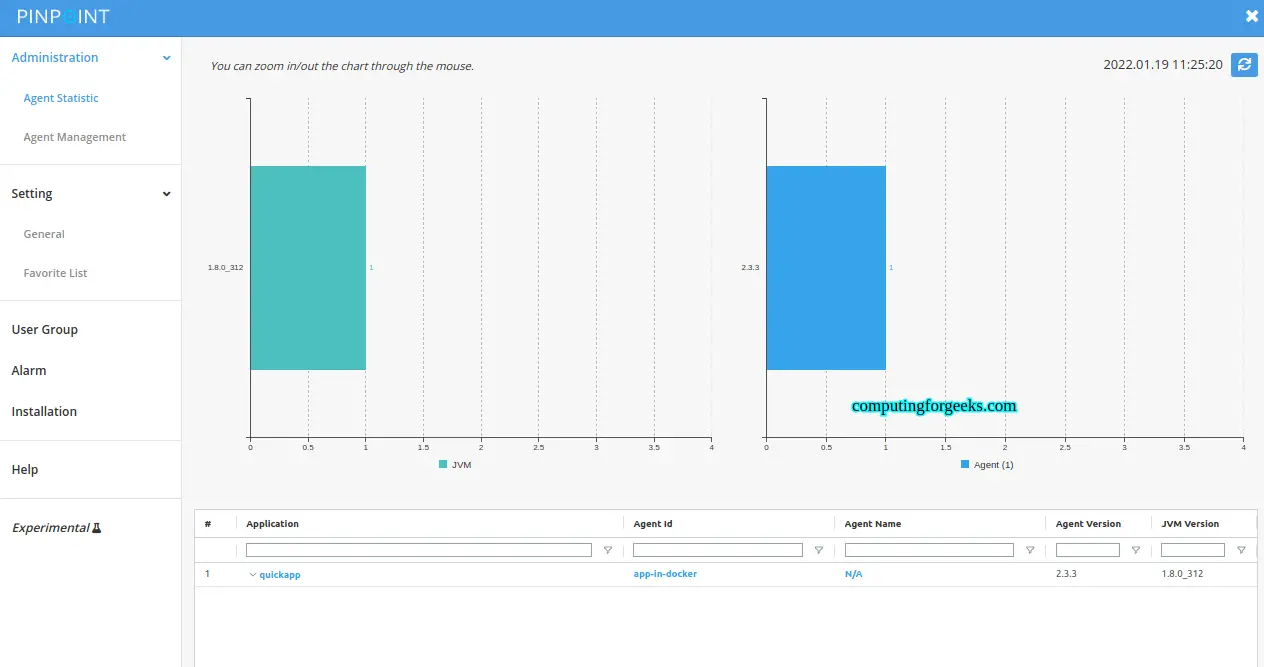Collapse the Setting section
Screen dimensions: 1264x667
coord(165,193)
